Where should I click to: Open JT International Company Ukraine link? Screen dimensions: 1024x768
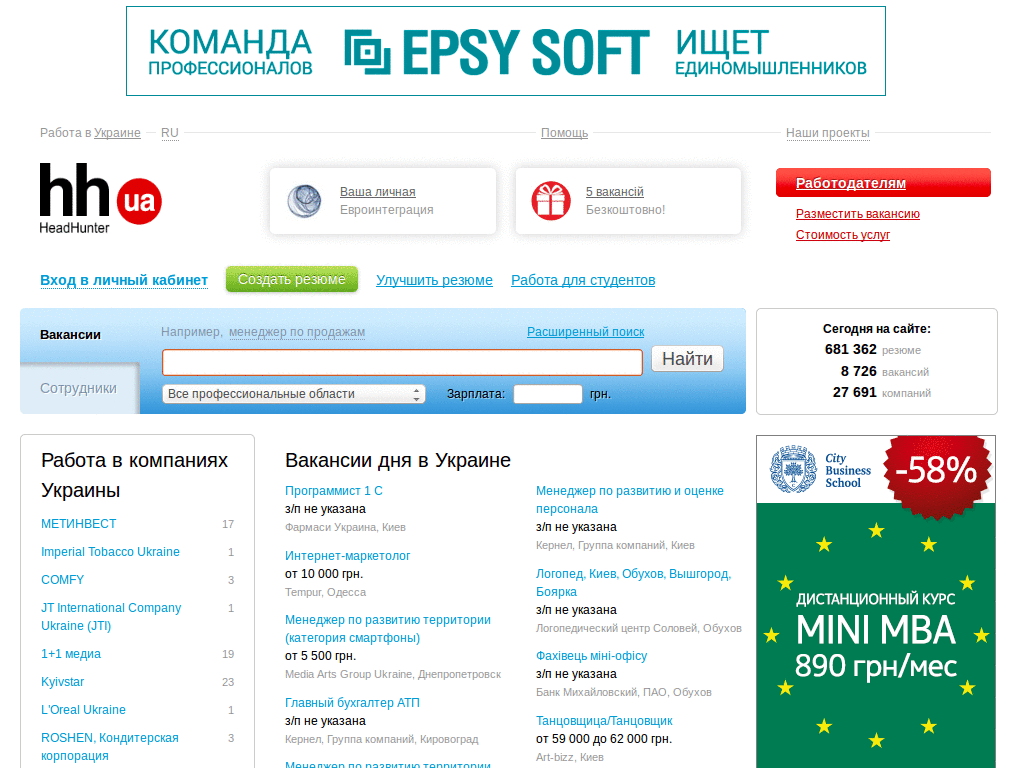pos(111,616)
